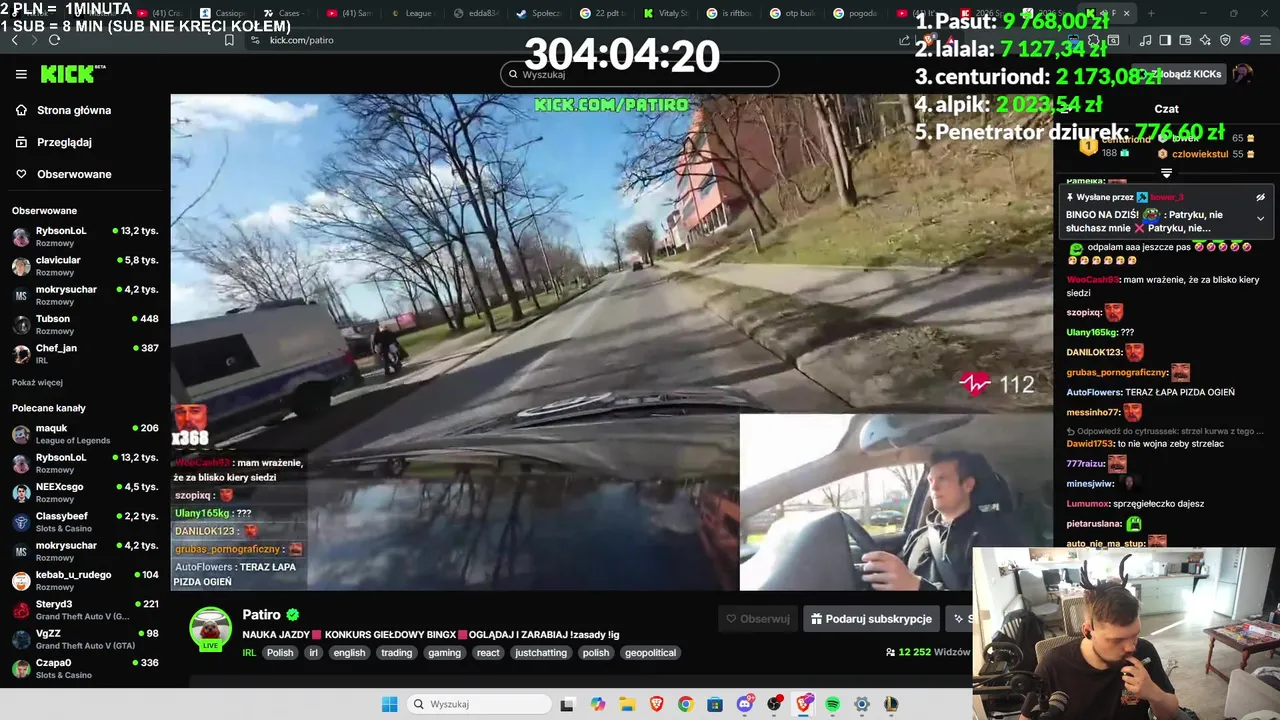Click the Windows taskbar search box

click(x=480, y=704)
